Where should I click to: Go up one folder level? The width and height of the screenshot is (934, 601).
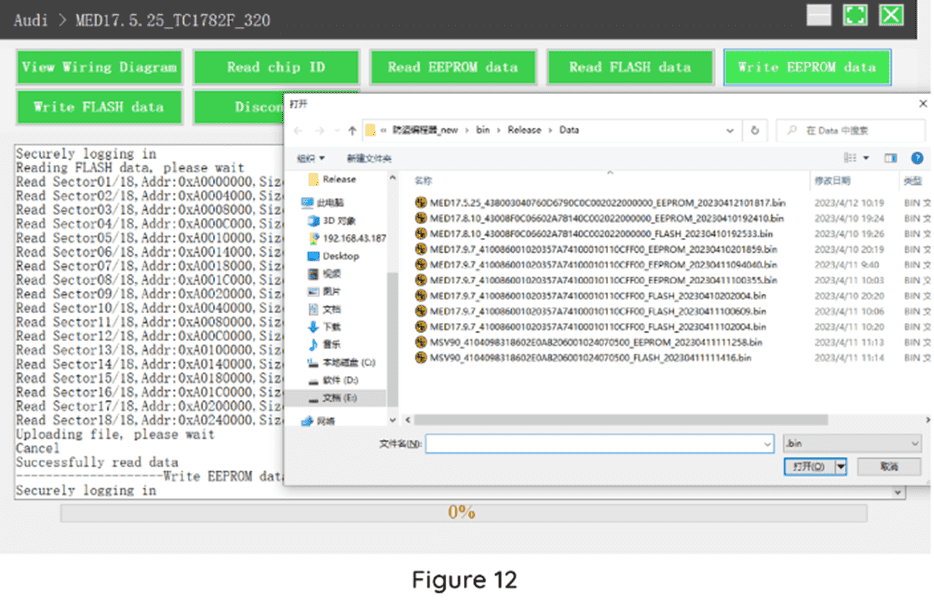click(352, 130)
